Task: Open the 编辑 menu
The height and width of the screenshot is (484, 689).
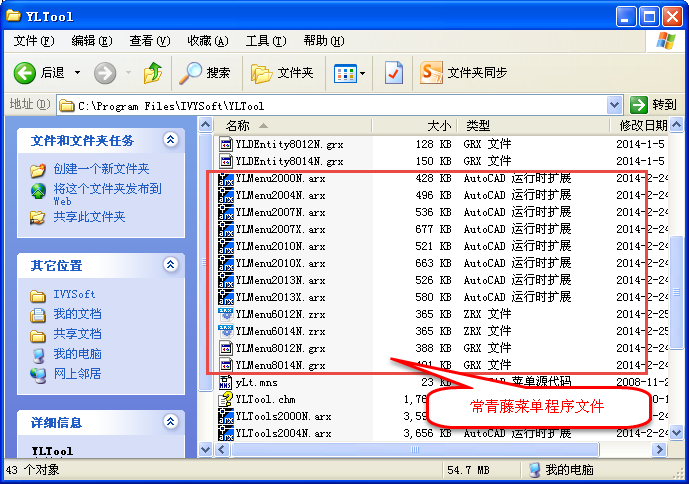Action: [92, 41]
